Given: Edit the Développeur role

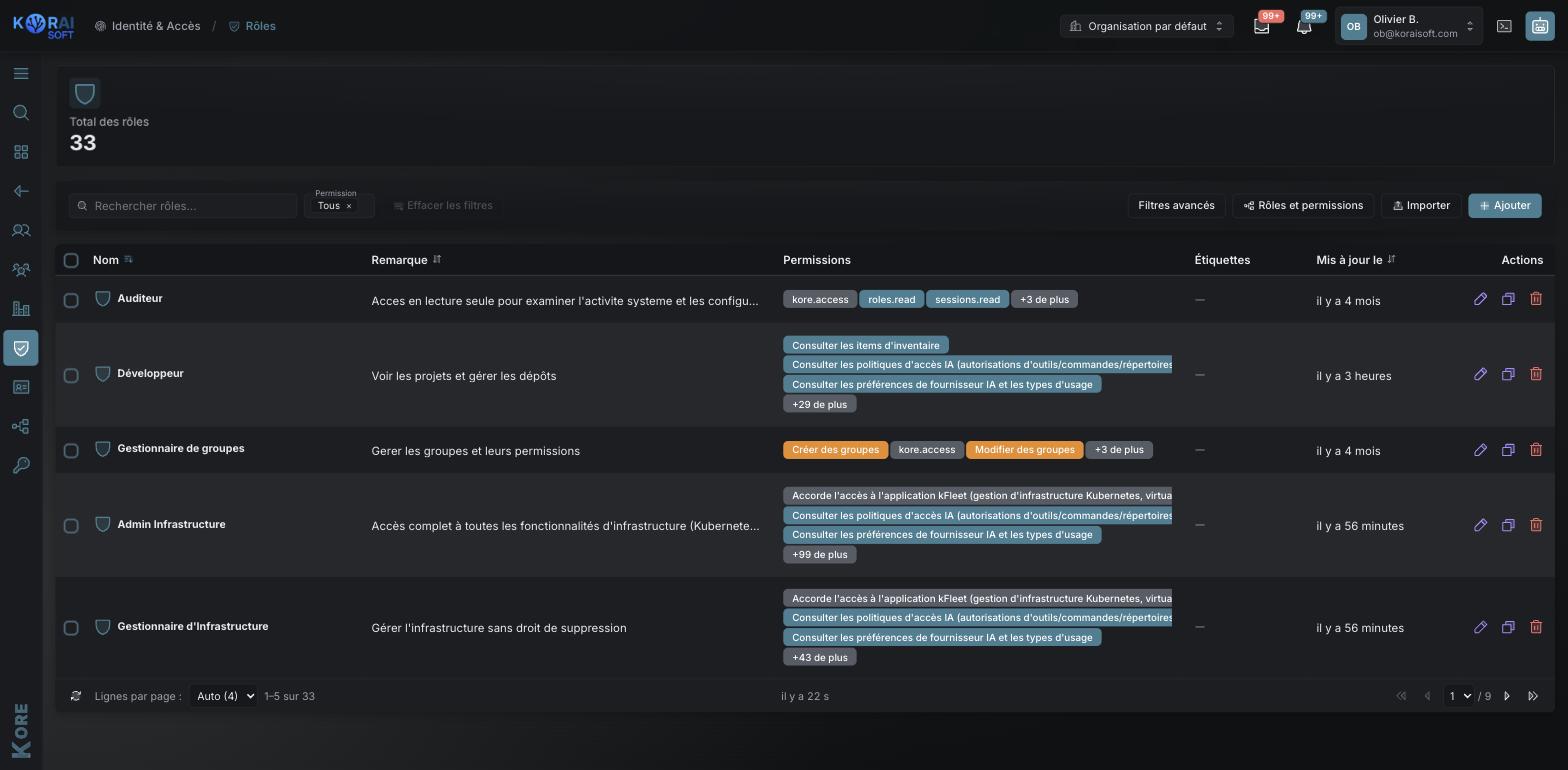Looking at the screenshot, I should (1480, 374).
